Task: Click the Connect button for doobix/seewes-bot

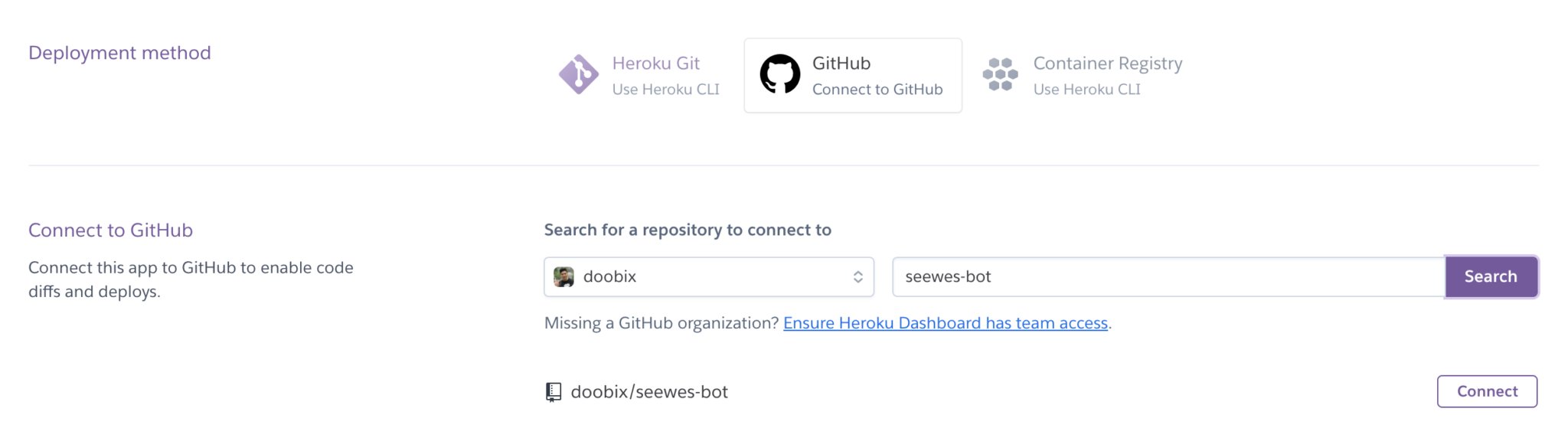Action: point(1487,391)
